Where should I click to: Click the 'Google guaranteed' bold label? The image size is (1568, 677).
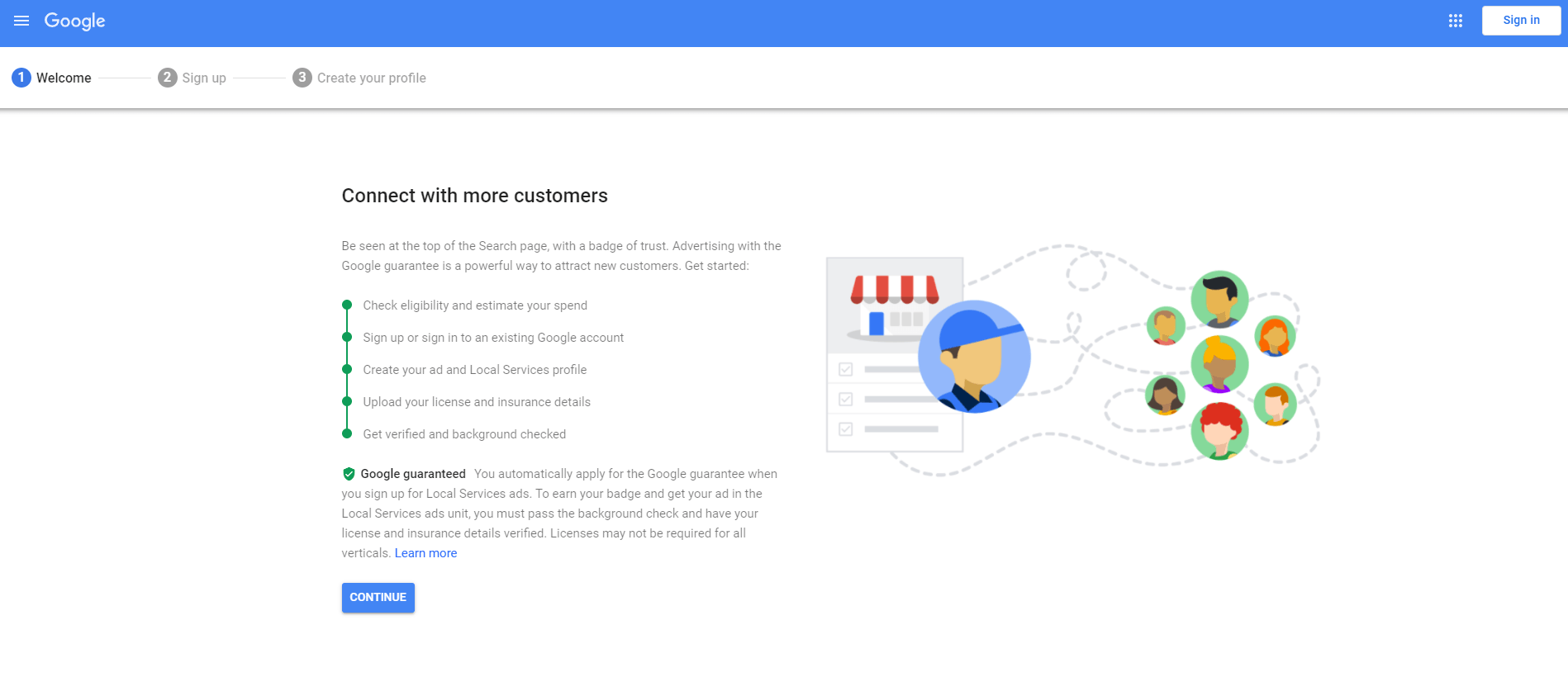pos(413,474)
